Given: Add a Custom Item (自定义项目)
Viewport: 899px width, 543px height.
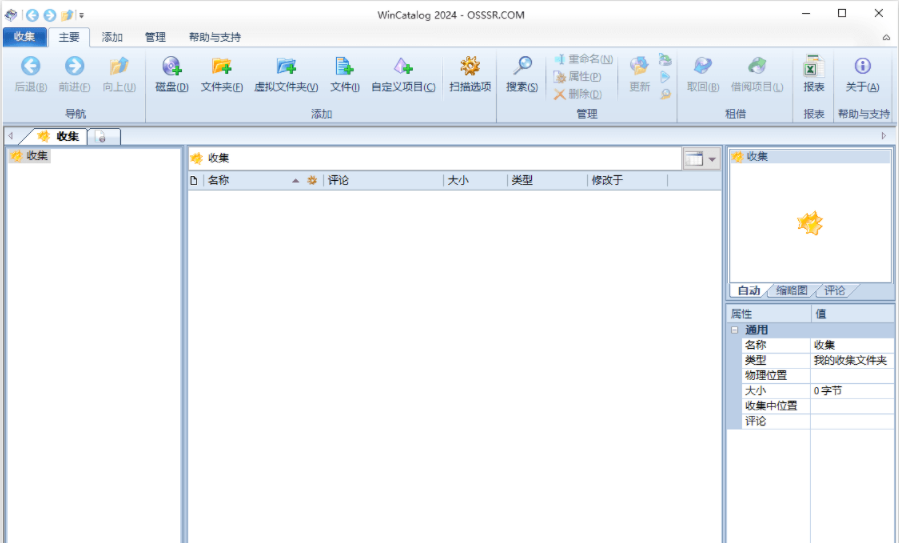Looking at the screenshot, I should (x=403, y=67).
